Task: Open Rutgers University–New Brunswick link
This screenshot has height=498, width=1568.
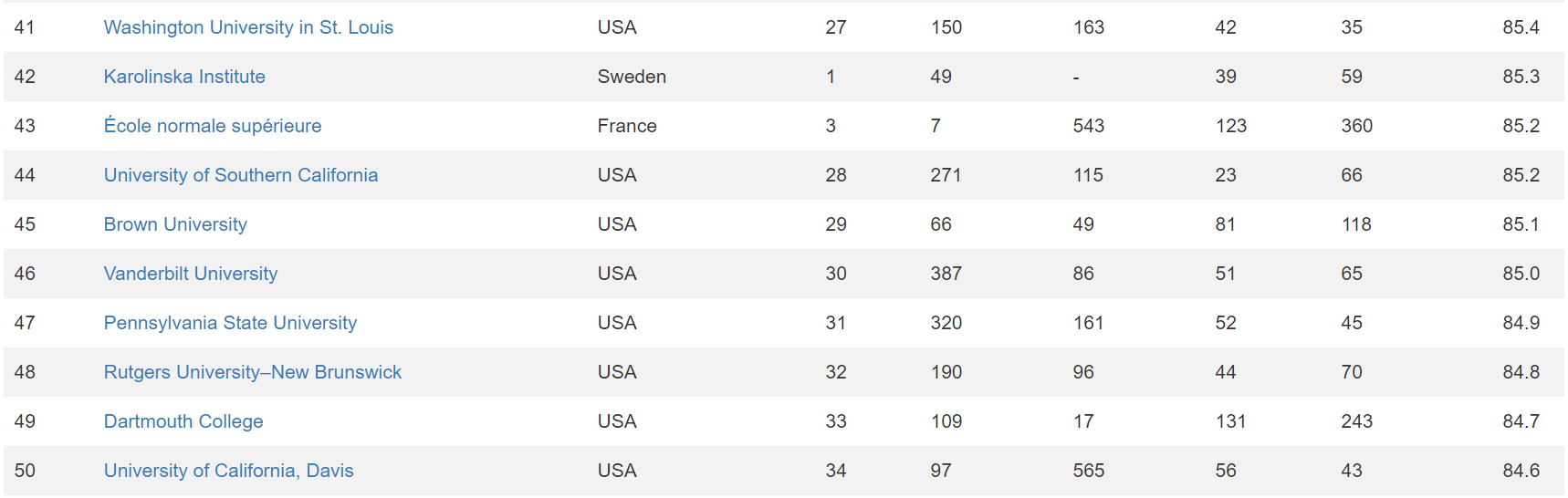Action: click(x=253, y=372)
